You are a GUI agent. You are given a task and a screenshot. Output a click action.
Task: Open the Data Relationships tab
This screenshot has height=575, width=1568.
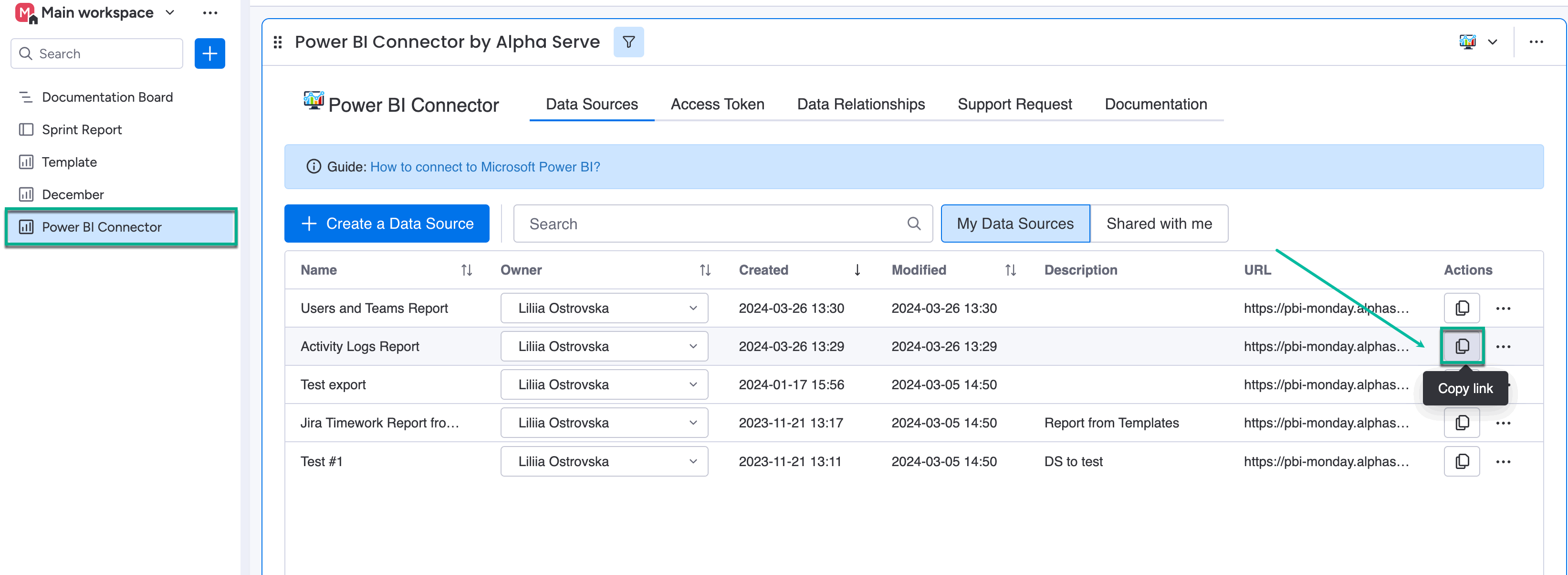click(x=861, y=104)
